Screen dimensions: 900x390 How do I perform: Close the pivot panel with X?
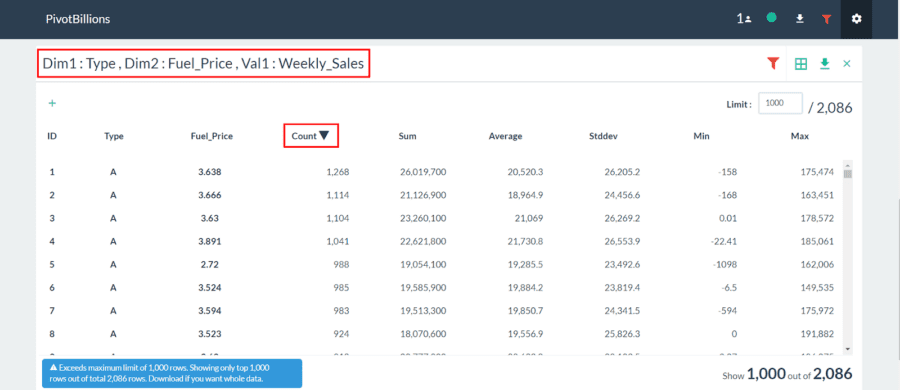pyautogui.click(x=847, y=64)
